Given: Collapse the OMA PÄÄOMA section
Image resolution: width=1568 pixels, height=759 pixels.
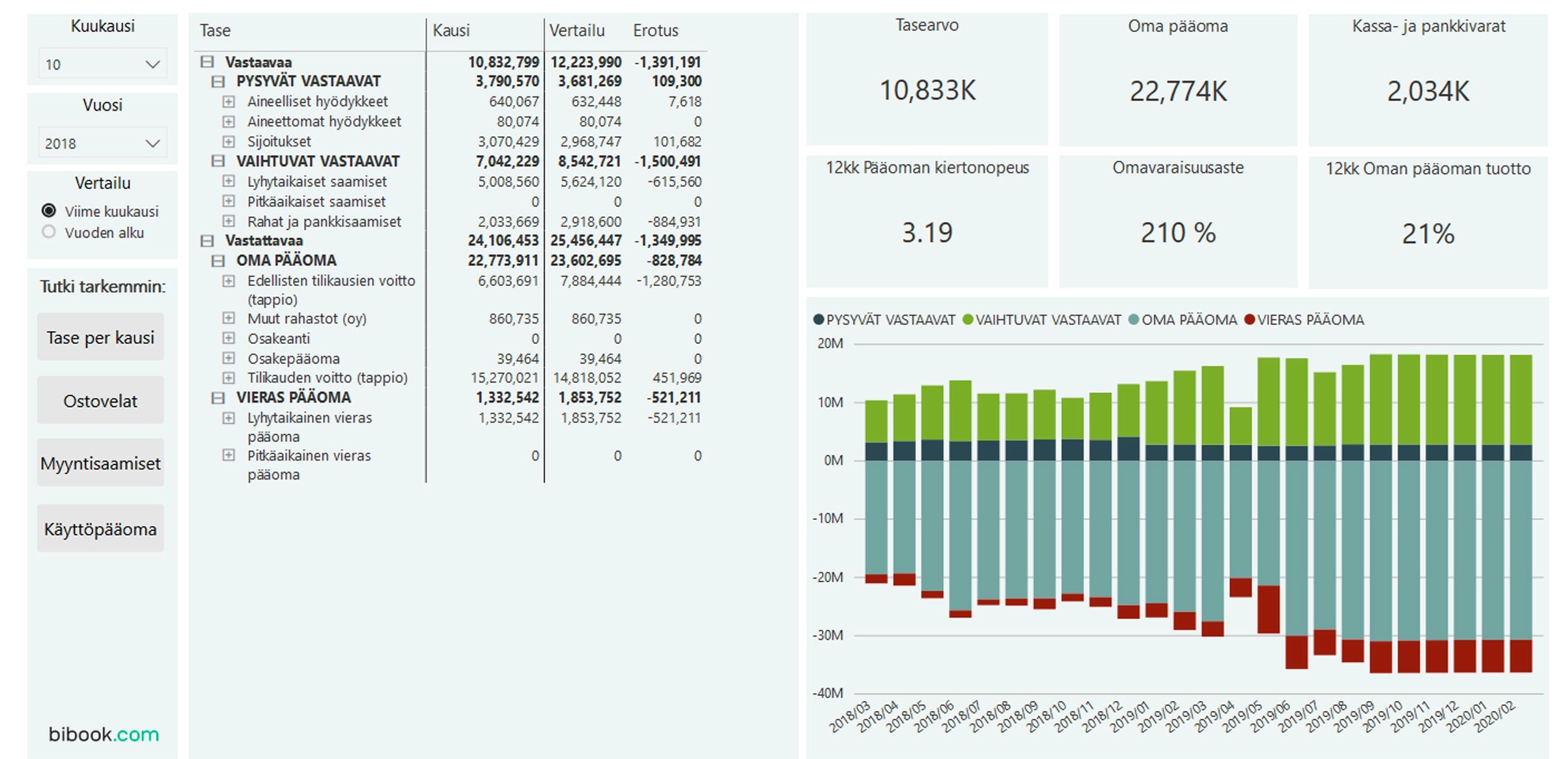Looking at the screenshot, I should (217, 260).
